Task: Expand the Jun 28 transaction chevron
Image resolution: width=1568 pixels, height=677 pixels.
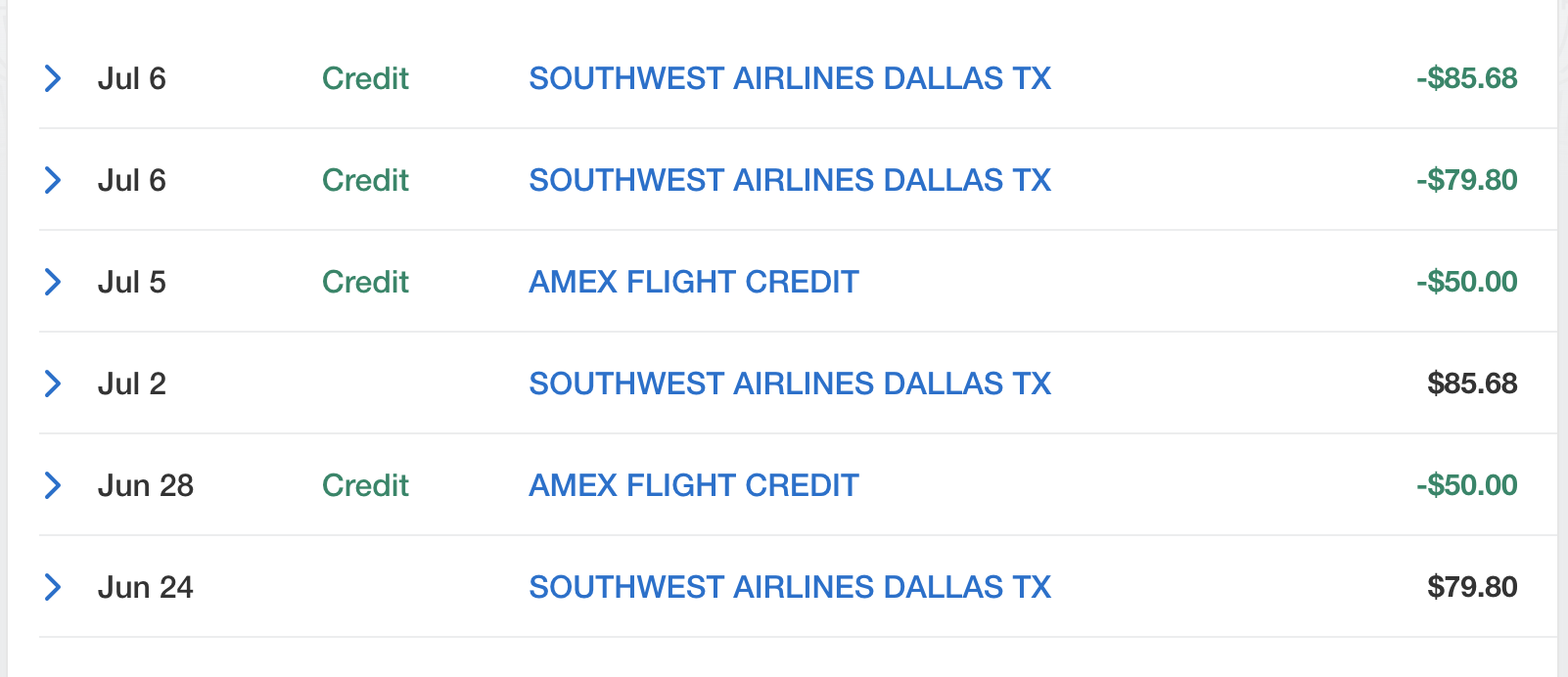Action: click(53, 485)
